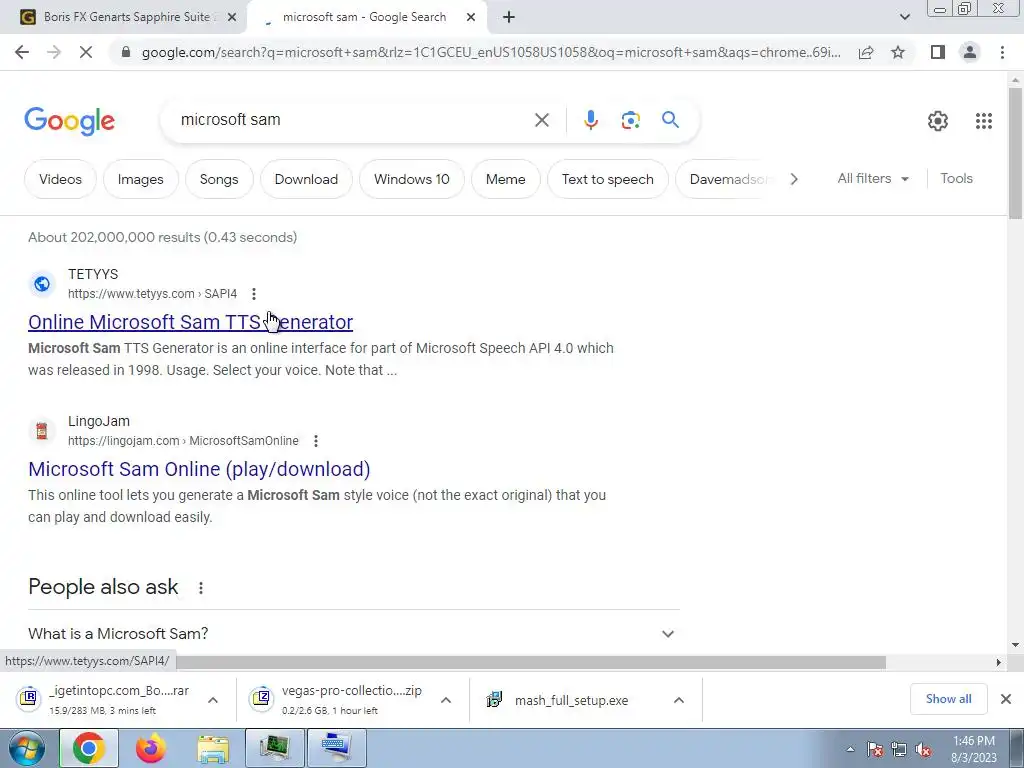Close the downloads bar
Viewport: 1024px width, 768px height.
(x=1006, y=699)
